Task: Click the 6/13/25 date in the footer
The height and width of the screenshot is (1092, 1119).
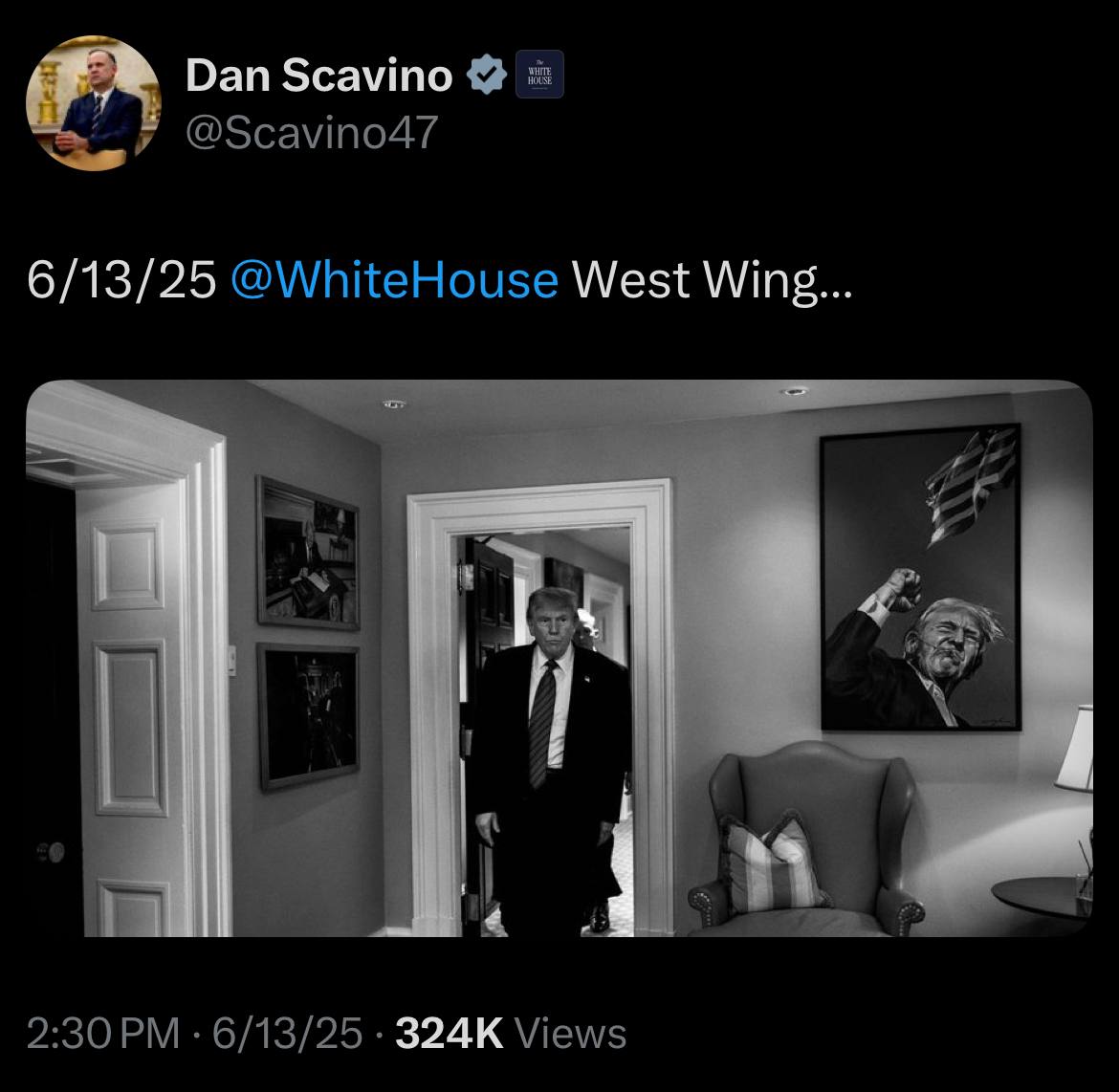Action: click(288, 1034)
